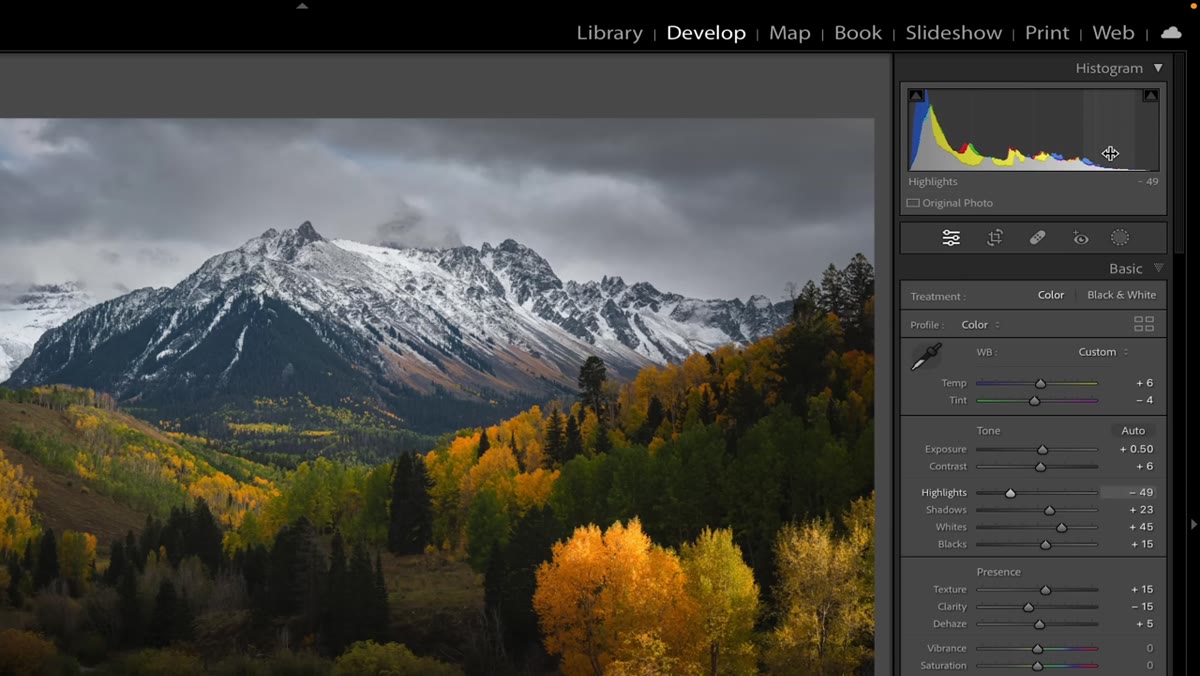
Task: Open the Masking tool
Action: 1120,238
